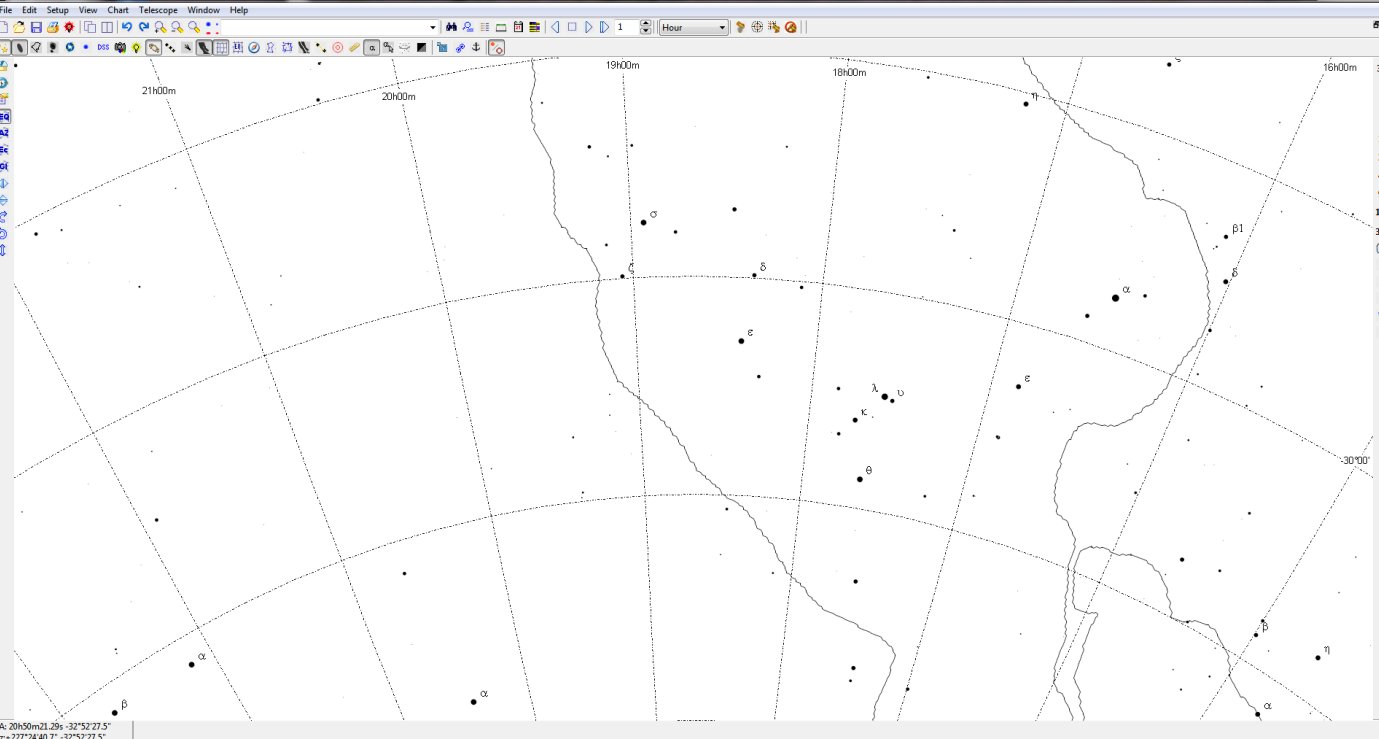
Task: Click the flip chart horizontally icon
Action: click(x=4, y=183)
